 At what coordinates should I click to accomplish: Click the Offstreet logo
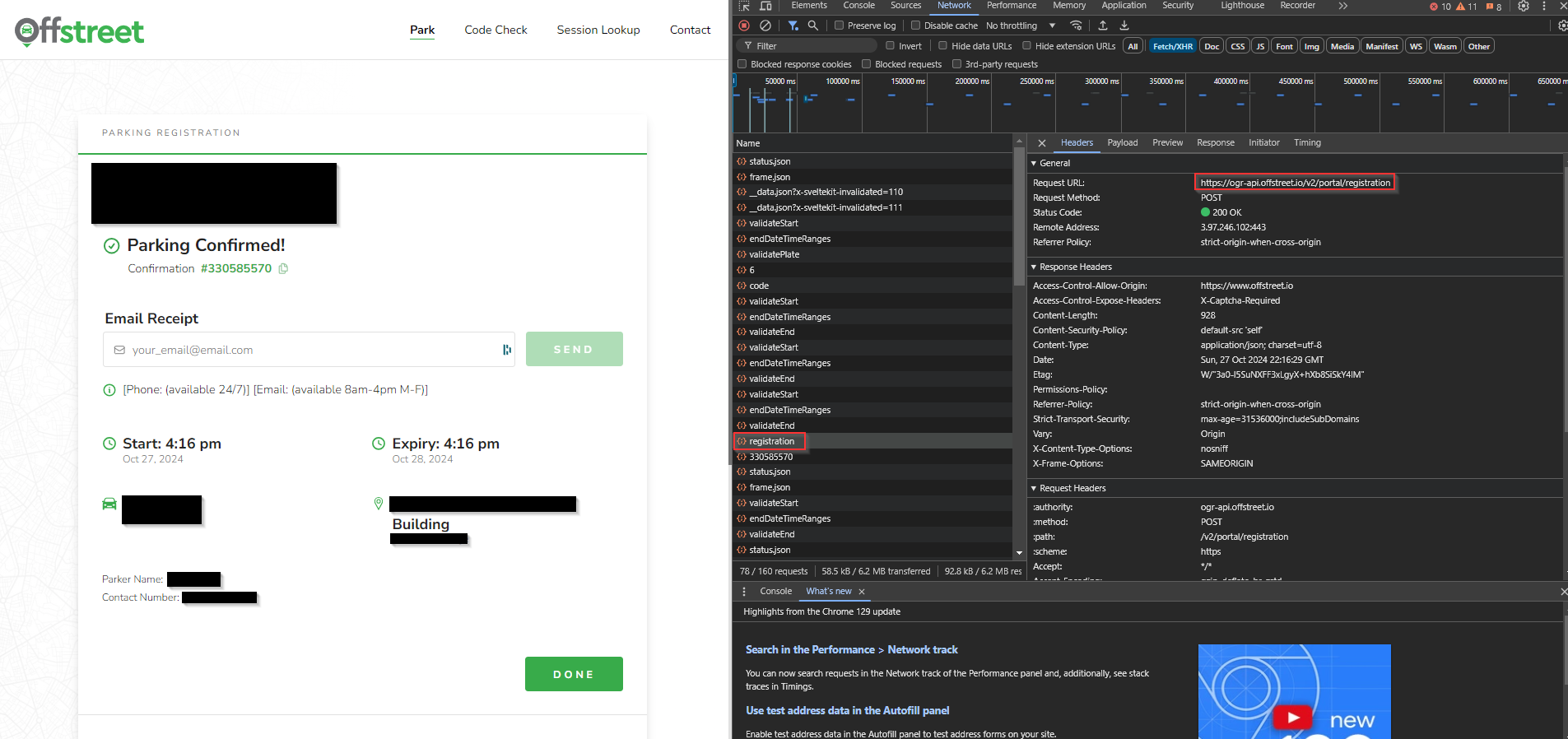click(x=79, y=31)
